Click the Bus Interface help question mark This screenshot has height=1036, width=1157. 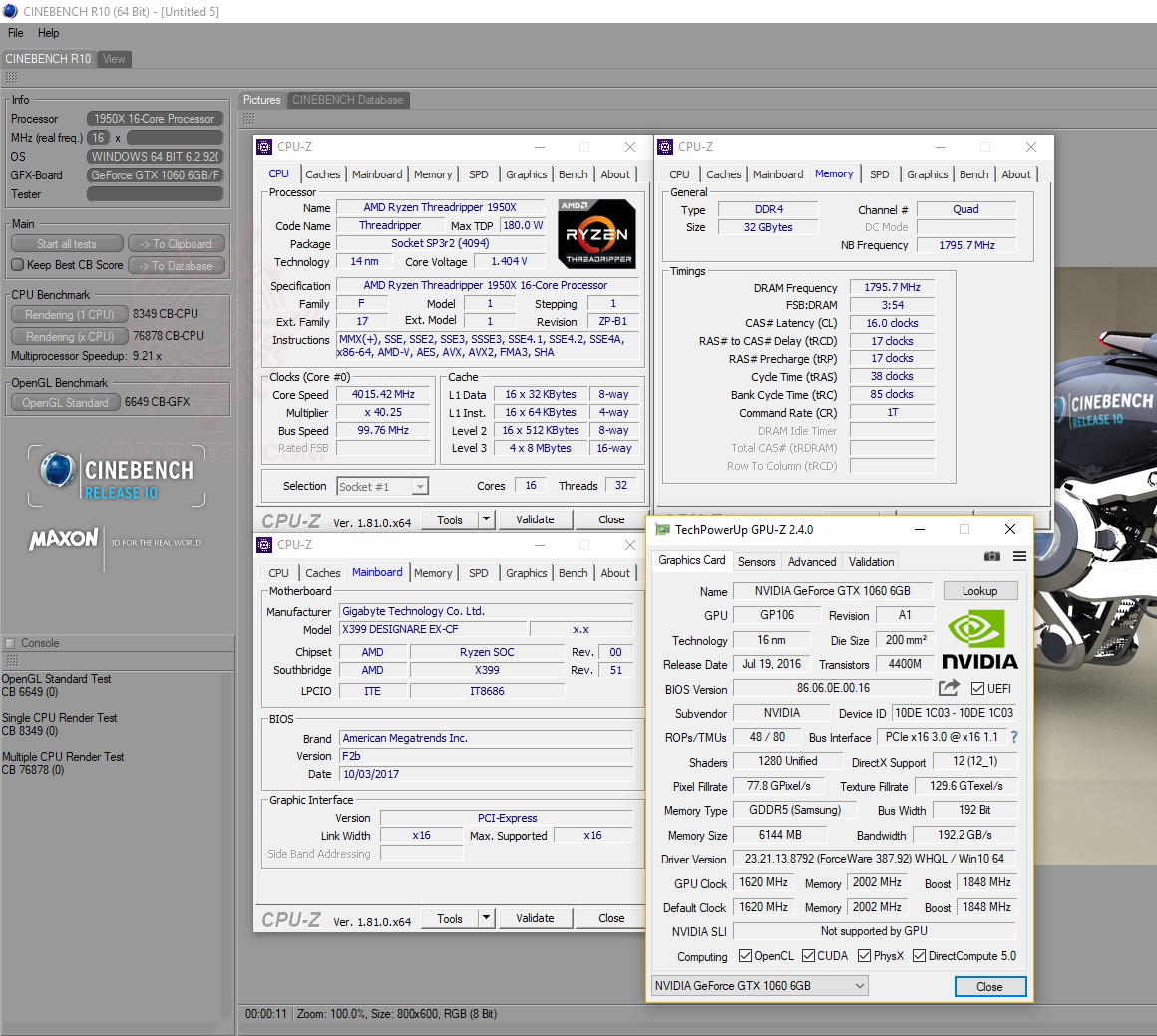coord(1014,737)
